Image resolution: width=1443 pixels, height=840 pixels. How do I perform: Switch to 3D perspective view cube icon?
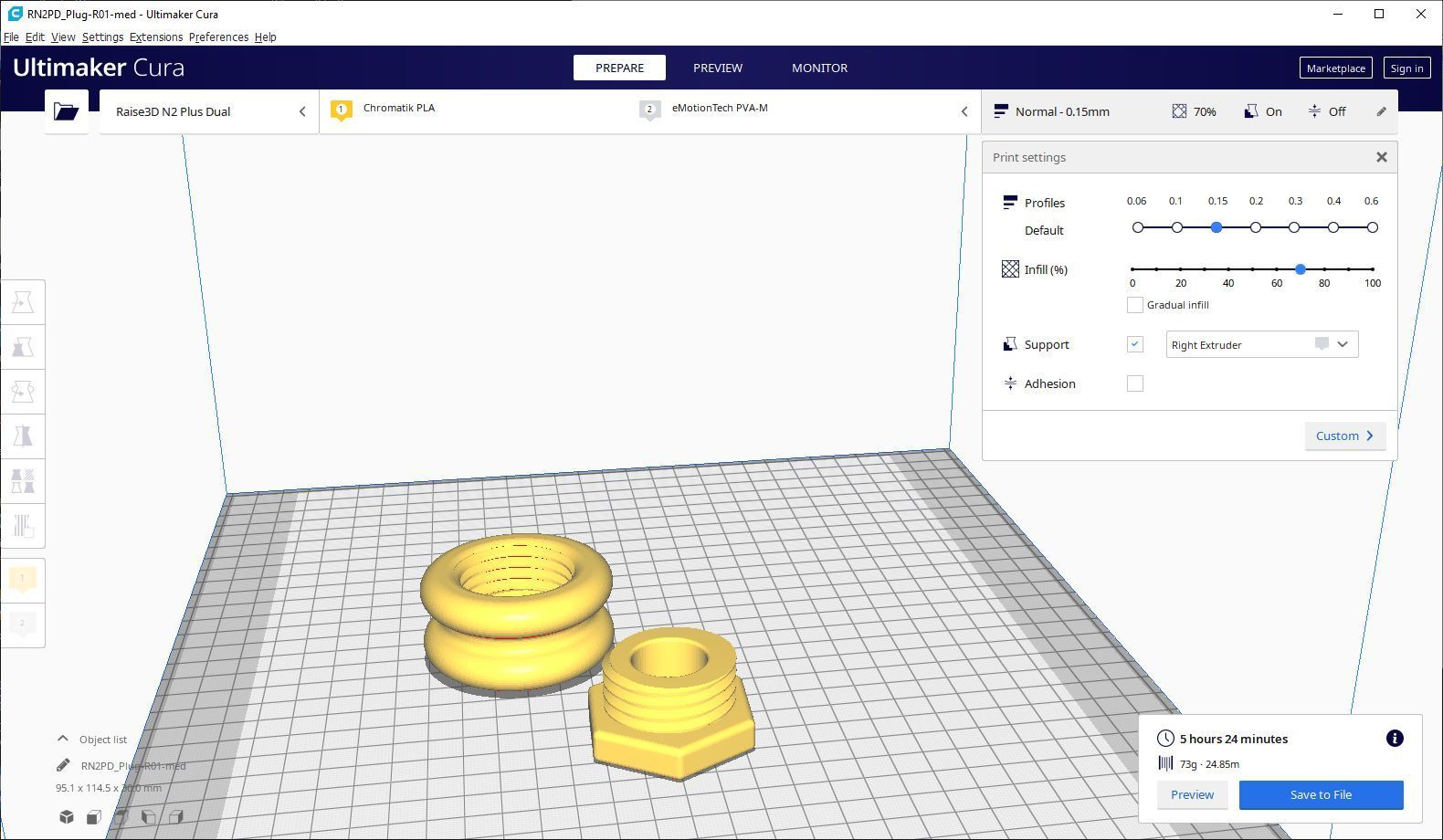pos(67,816)
